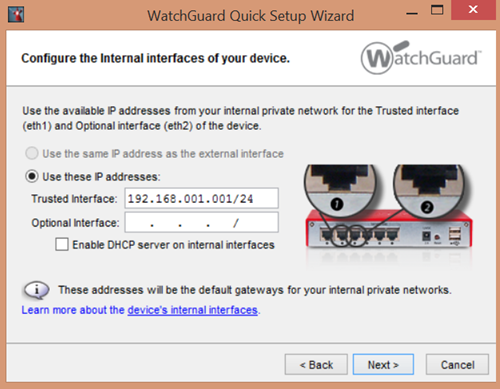Open the device's internal interfaces link

[x=193, y=310]
